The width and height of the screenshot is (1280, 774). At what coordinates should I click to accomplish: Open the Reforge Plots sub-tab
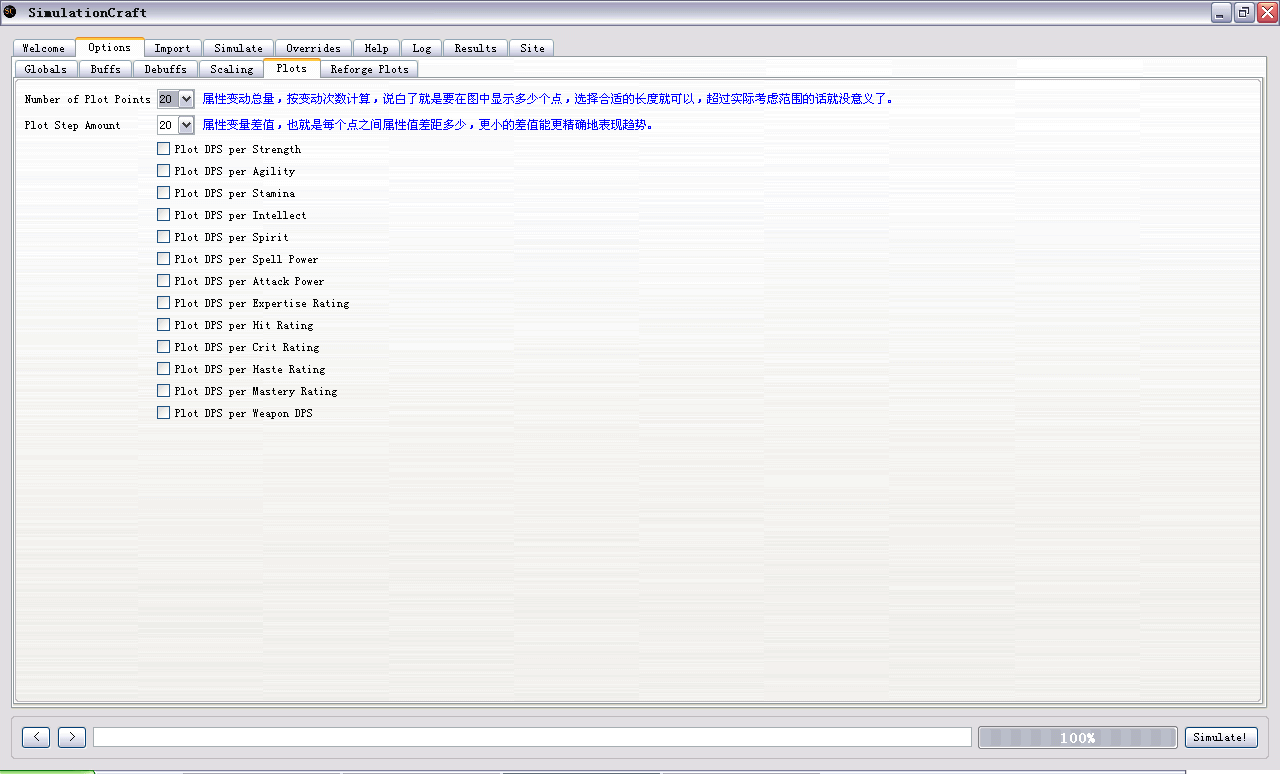pos(370,69)
